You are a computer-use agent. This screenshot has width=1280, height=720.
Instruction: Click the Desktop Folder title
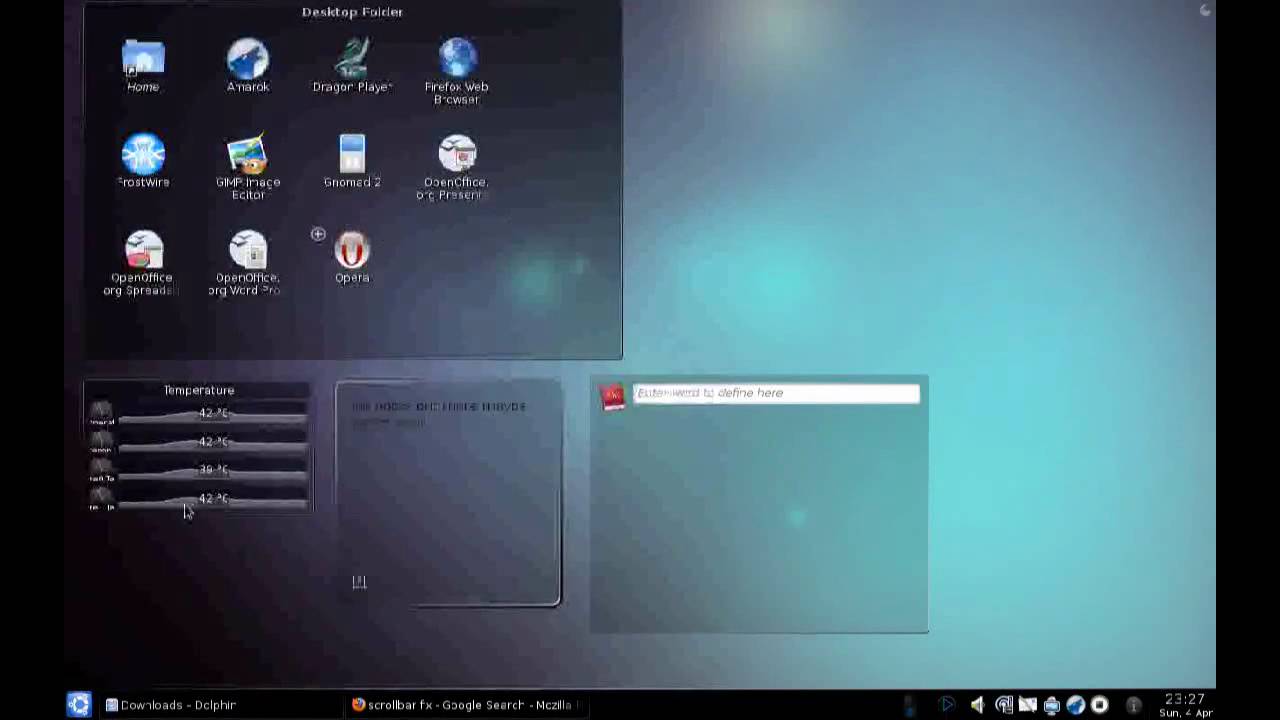click(352, 12)
